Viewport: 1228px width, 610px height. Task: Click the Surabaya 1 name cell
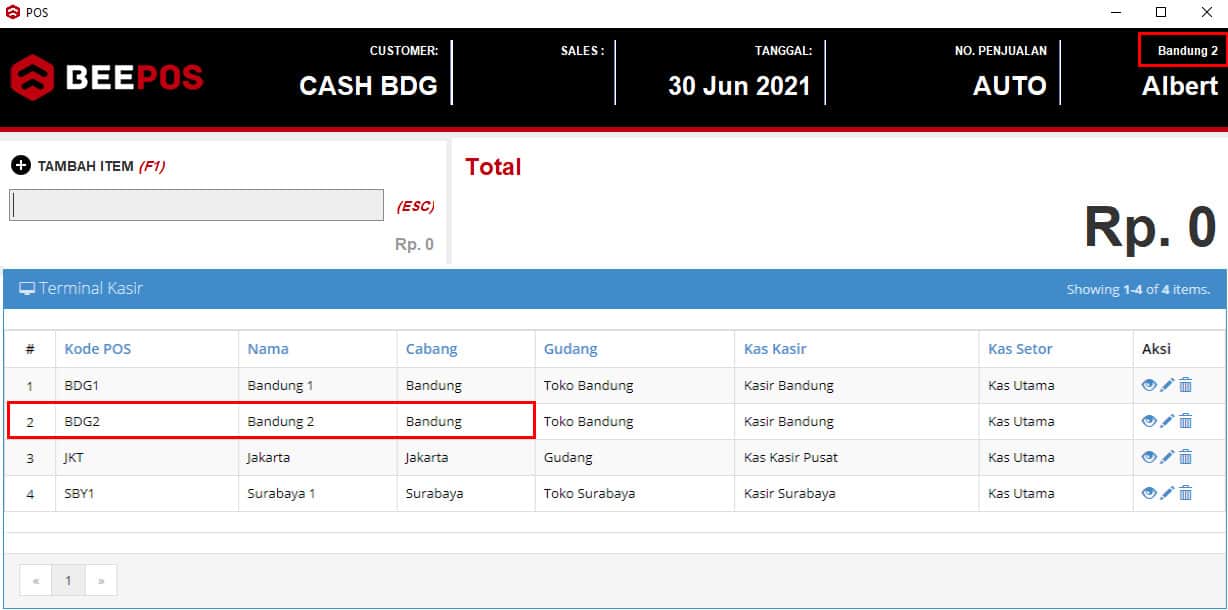point(318,493)
